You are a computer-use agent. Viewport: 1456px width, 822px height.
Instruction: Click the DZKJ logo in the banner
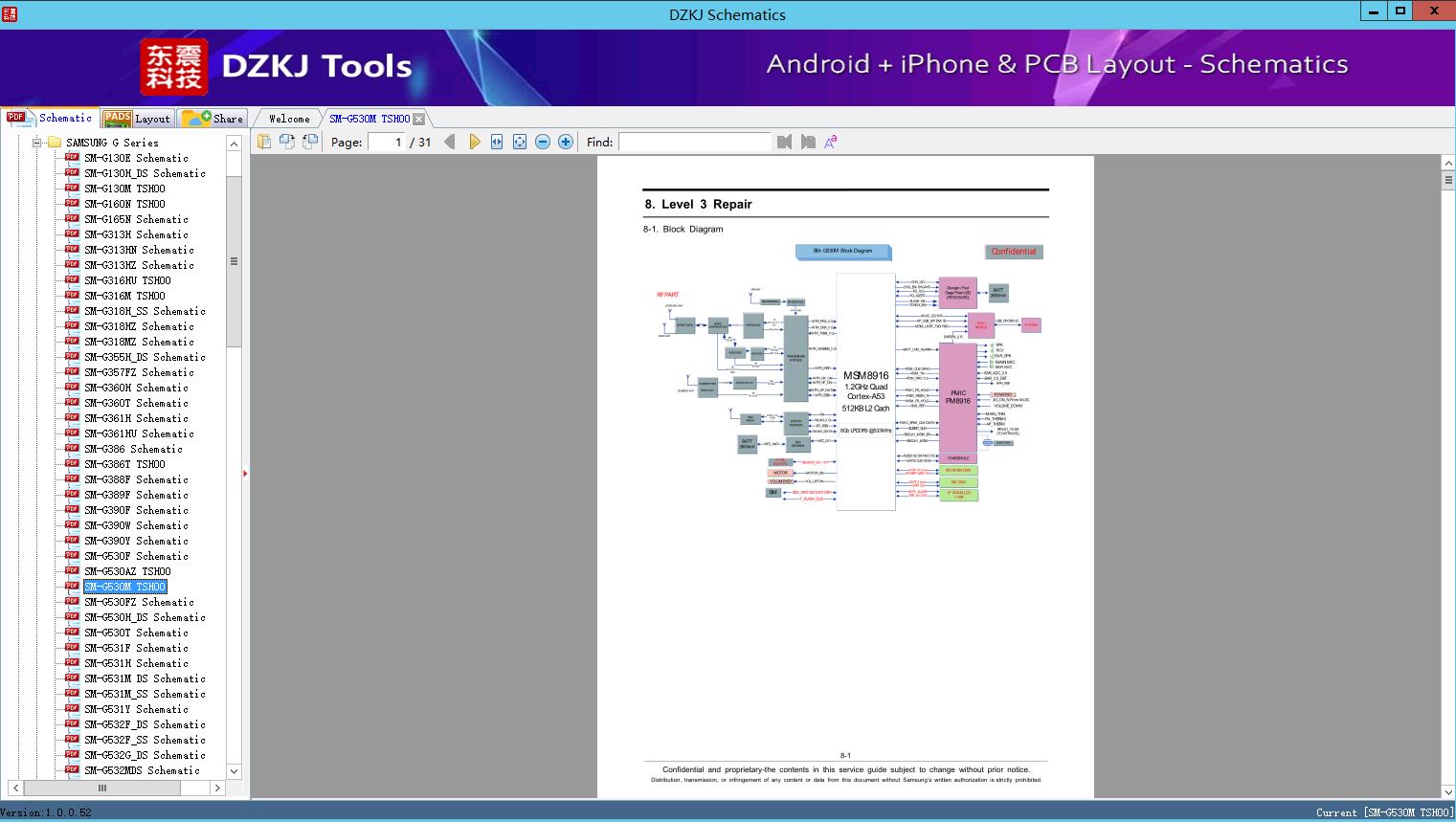coord(173,67)
